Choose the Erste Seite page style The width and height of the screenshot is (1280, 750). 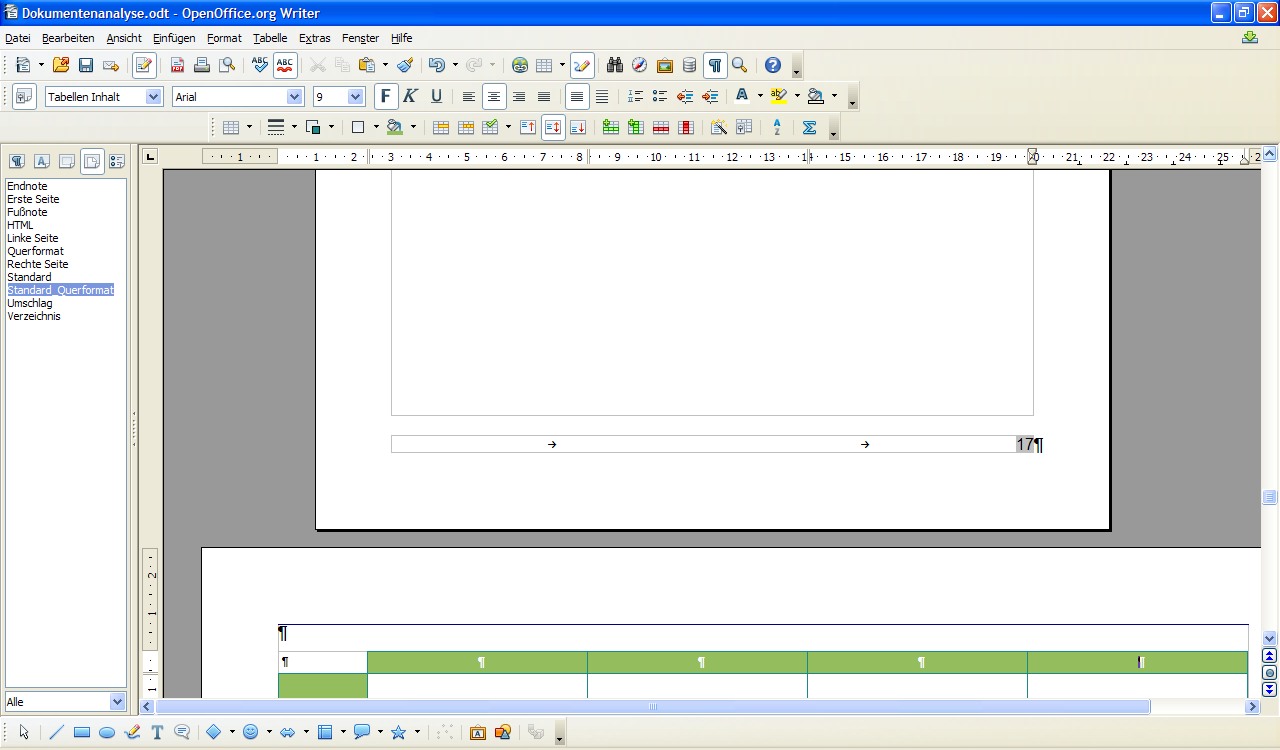click(33, 199)
